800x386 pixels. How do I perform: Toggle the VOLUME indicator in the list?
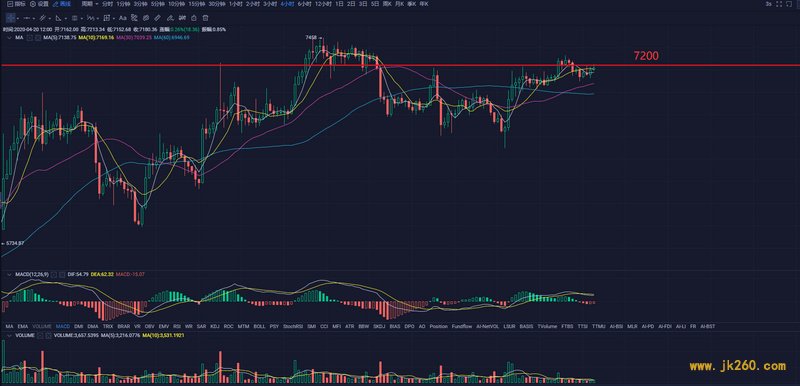point(42,326)
